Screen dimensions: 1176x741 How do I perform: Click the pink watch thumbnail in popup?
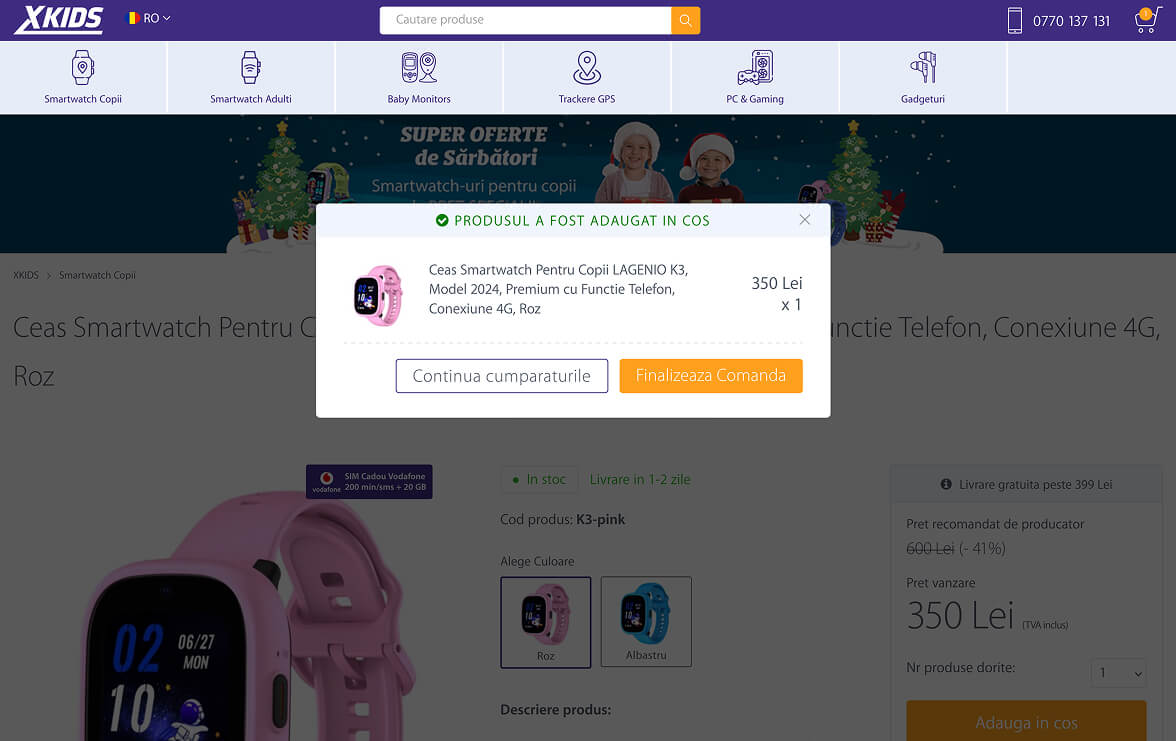pyautogui.click(x=378, y=295)
